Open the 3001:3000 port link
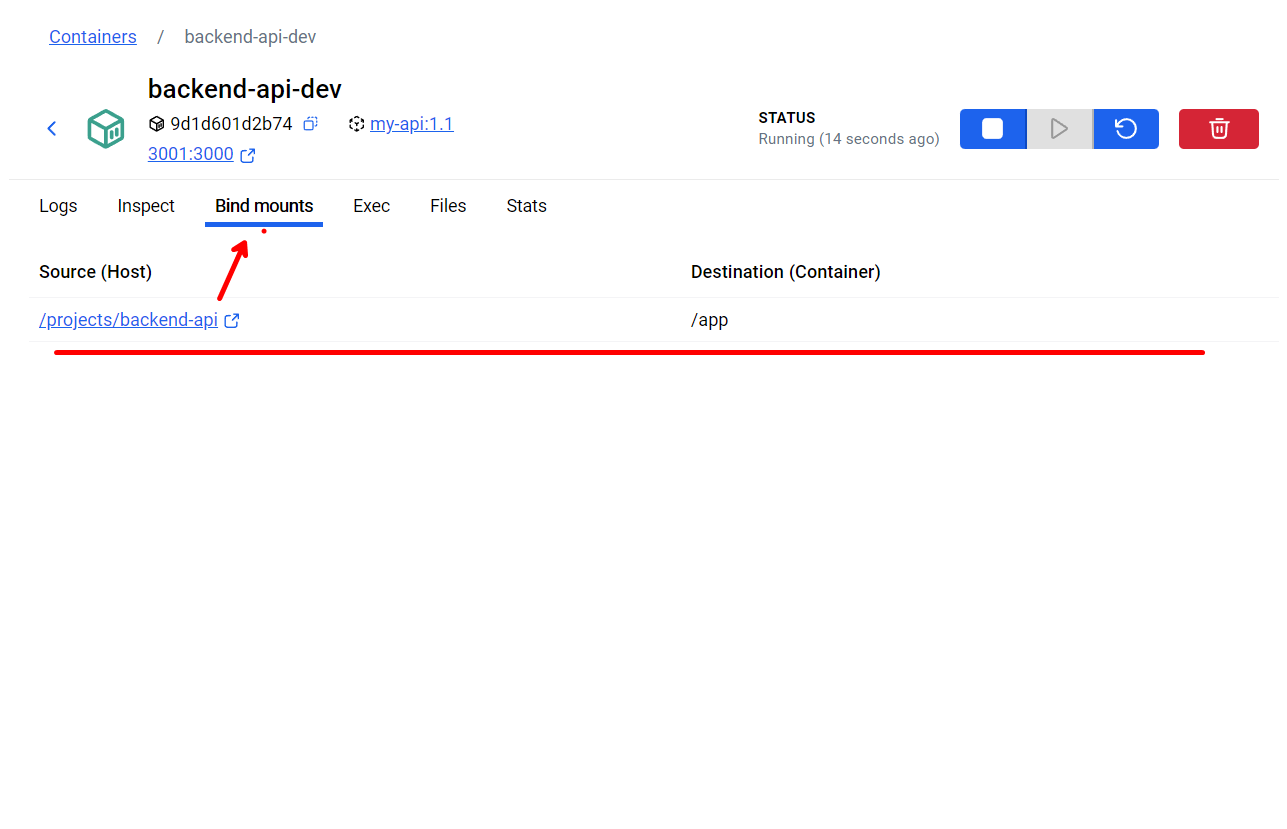This screenshot has height=829, width=1287. coord(190,155)
